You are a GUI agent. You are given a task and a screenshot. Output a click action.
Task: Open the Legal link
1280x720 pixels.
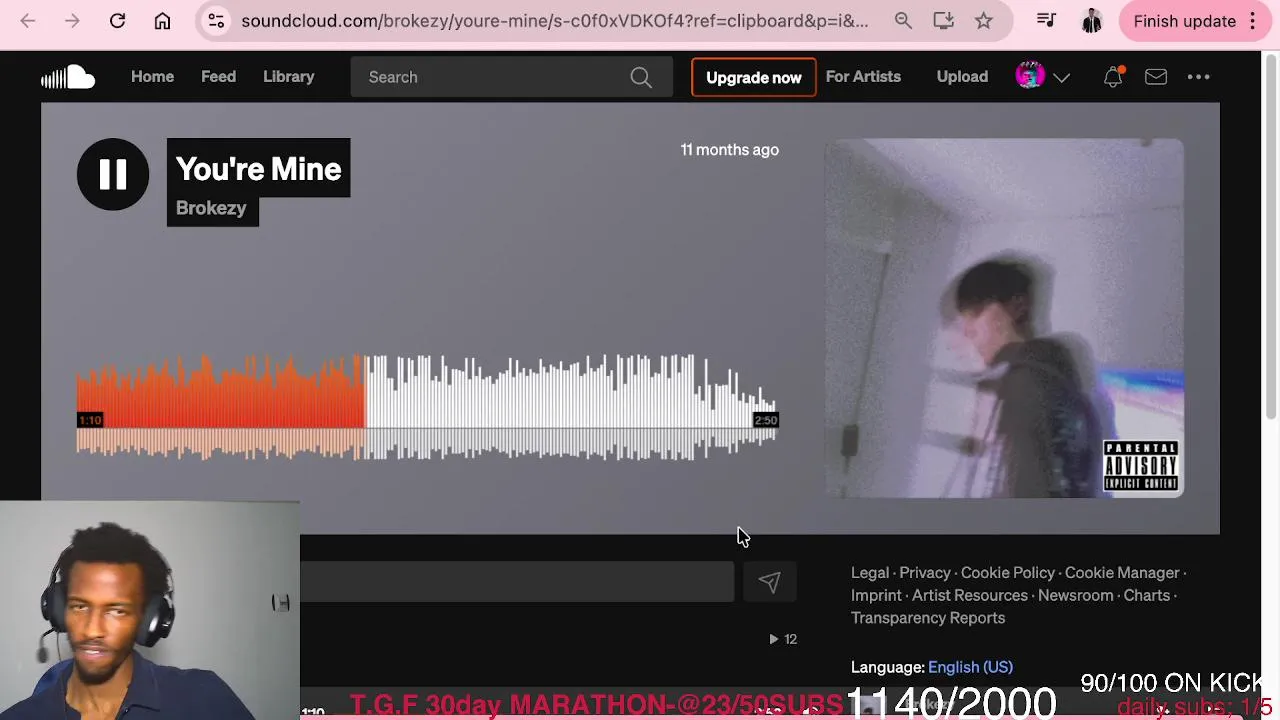(x=870, y=573)
